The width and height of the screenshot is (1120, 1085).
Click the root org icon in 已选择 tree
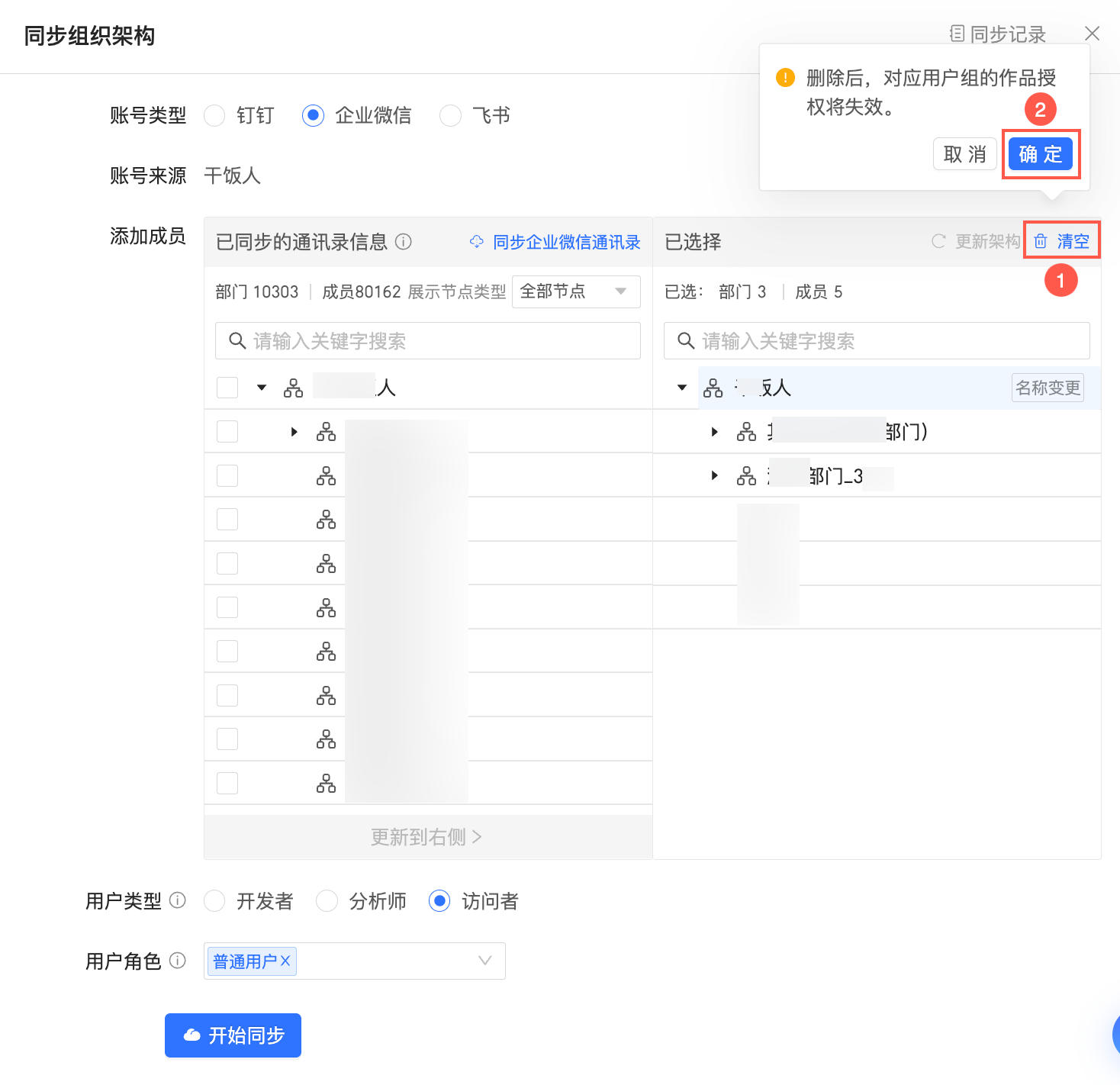coord(713,388)
